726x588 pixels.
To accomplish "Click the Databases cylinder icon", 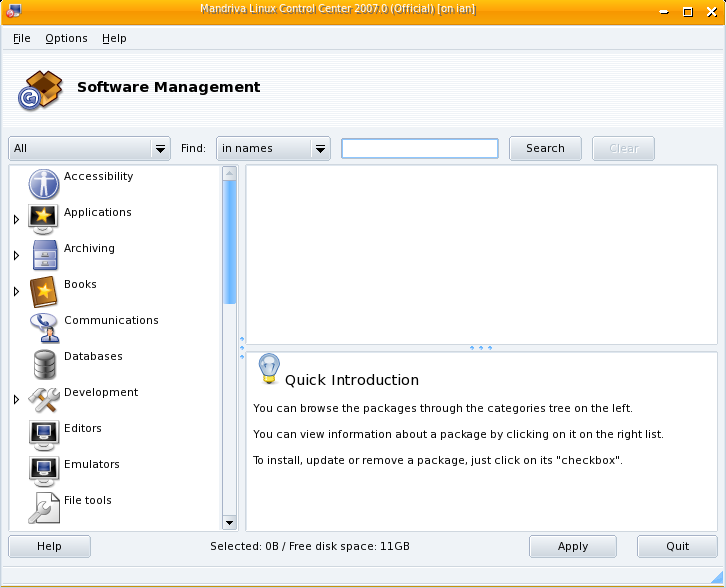I will point(44,363).
